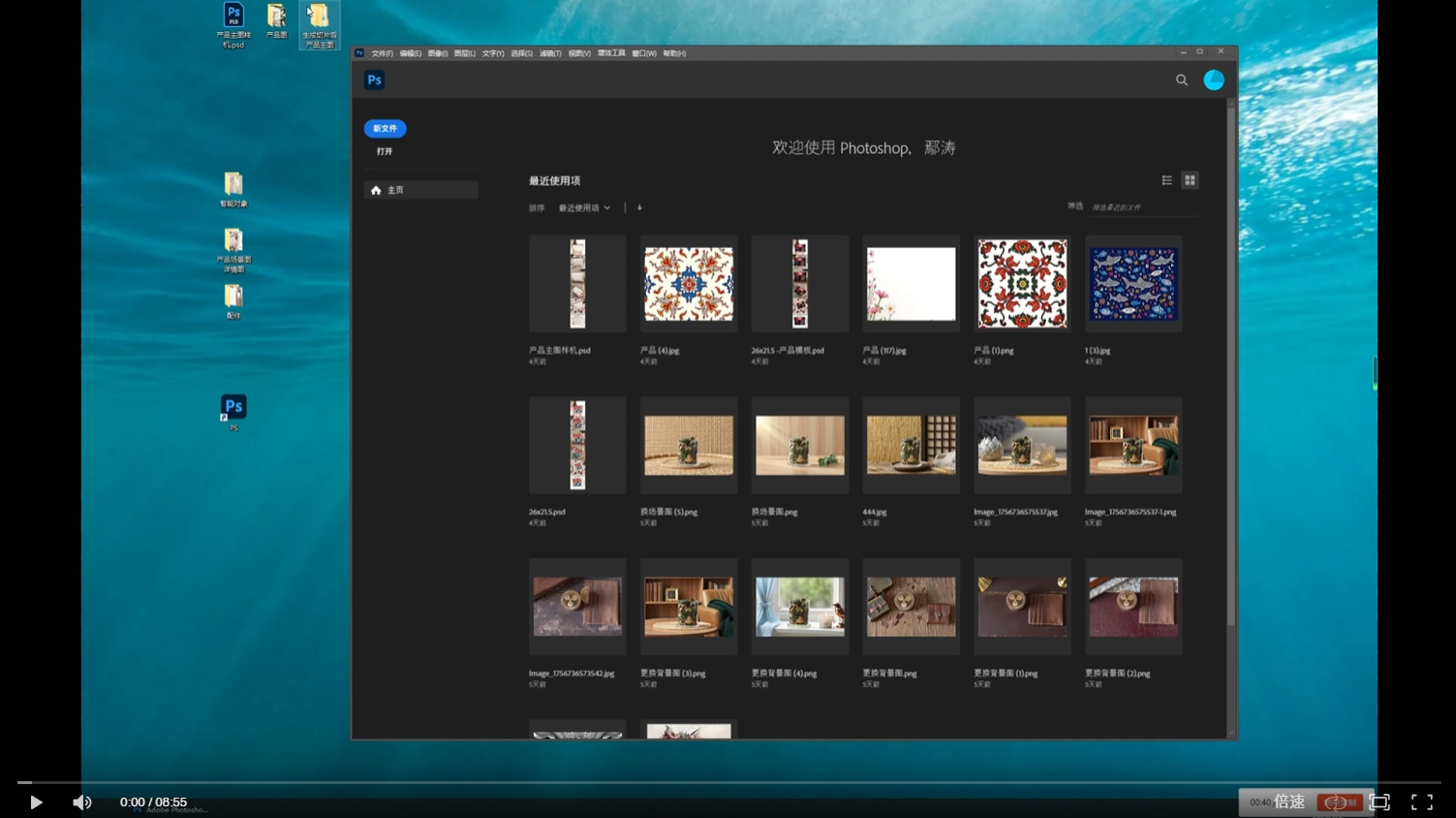Open the 文件(F) menu

click(383, 53)
